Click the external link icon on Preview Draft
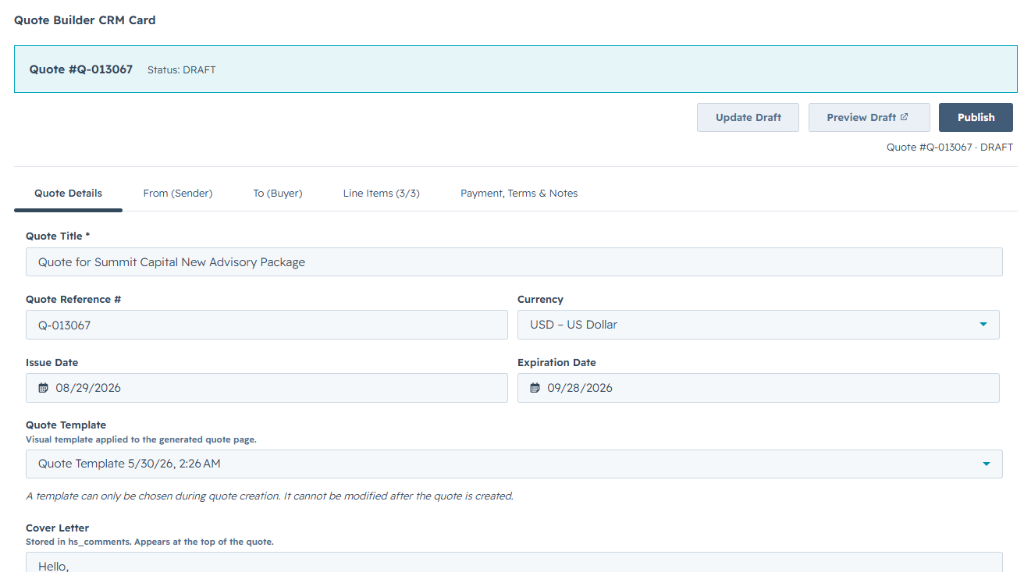This screenshot has height=572, width=1024. point(904,117)
